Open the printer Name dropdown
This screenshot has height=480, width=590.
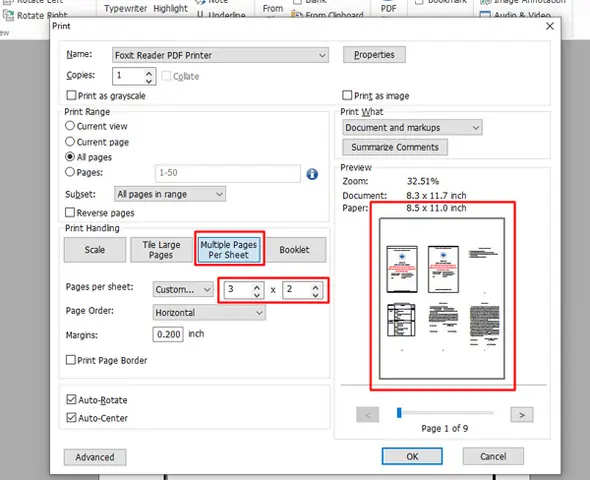coord(220,55)
